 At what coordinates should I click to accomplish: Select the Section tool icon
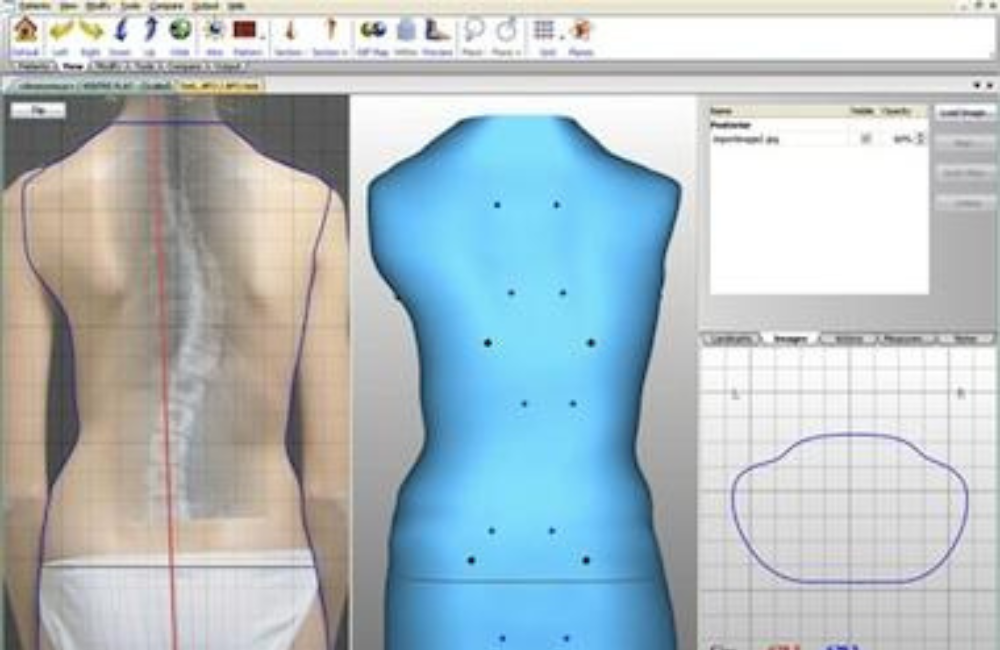pos(289,31)
